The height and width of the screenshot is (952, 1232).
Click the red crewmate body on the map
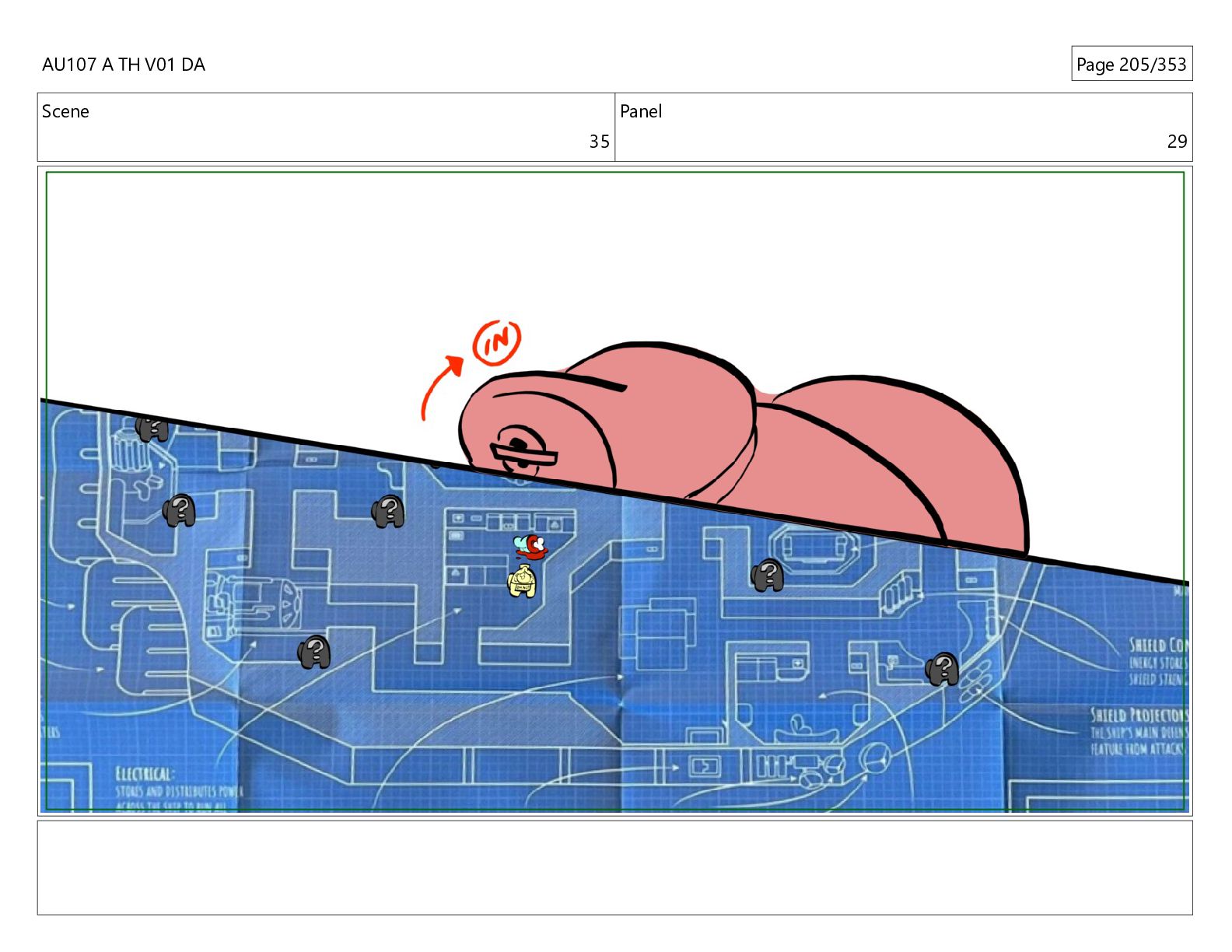(x=531, y=547)
